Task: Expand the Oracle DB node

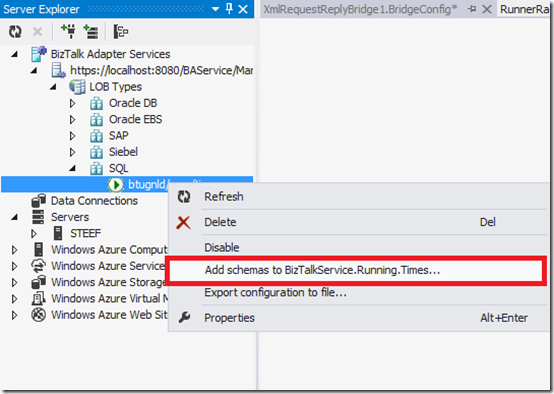Action: (72, 103)
